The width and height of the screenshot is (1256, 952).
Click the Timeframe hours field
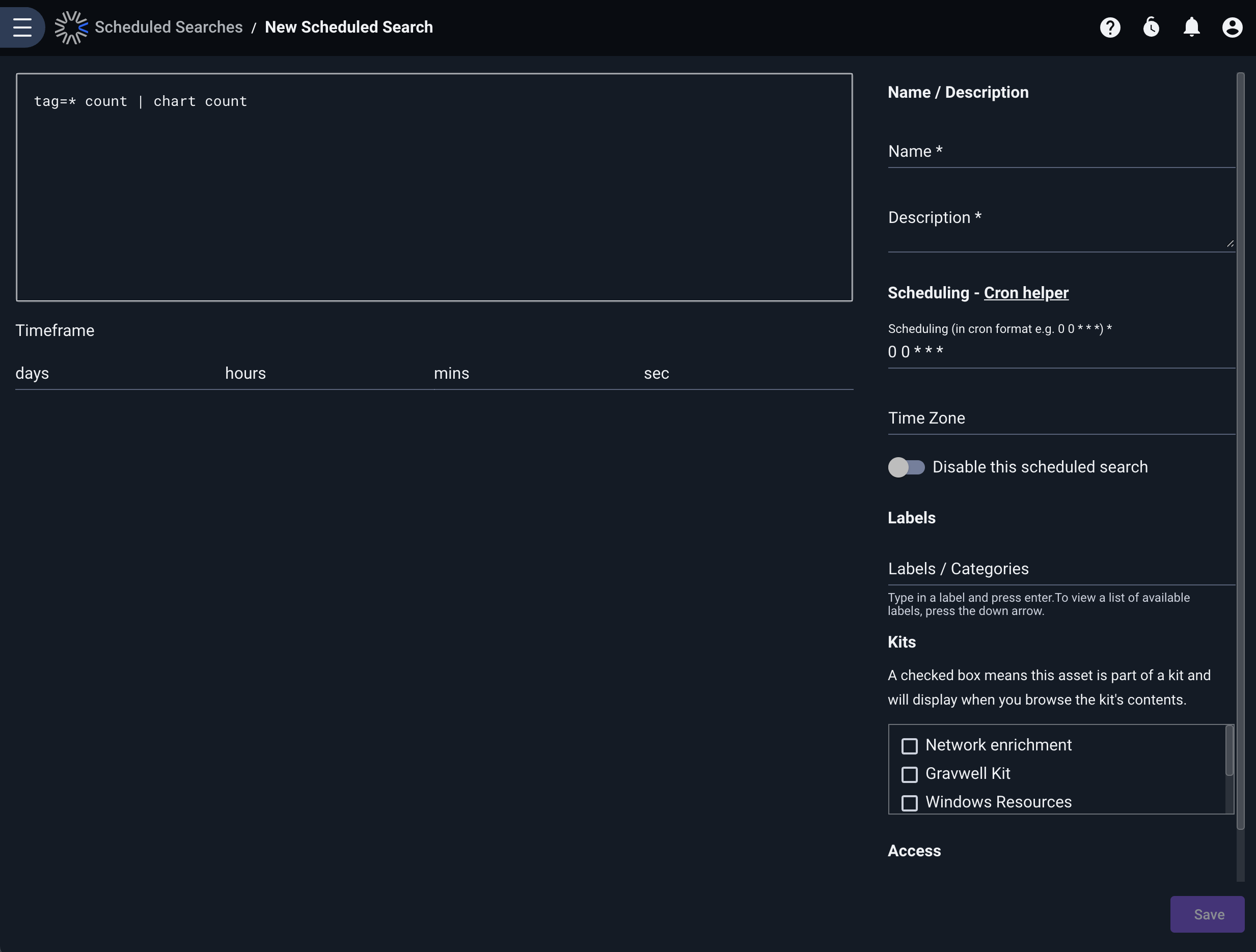tap(330, 374)
